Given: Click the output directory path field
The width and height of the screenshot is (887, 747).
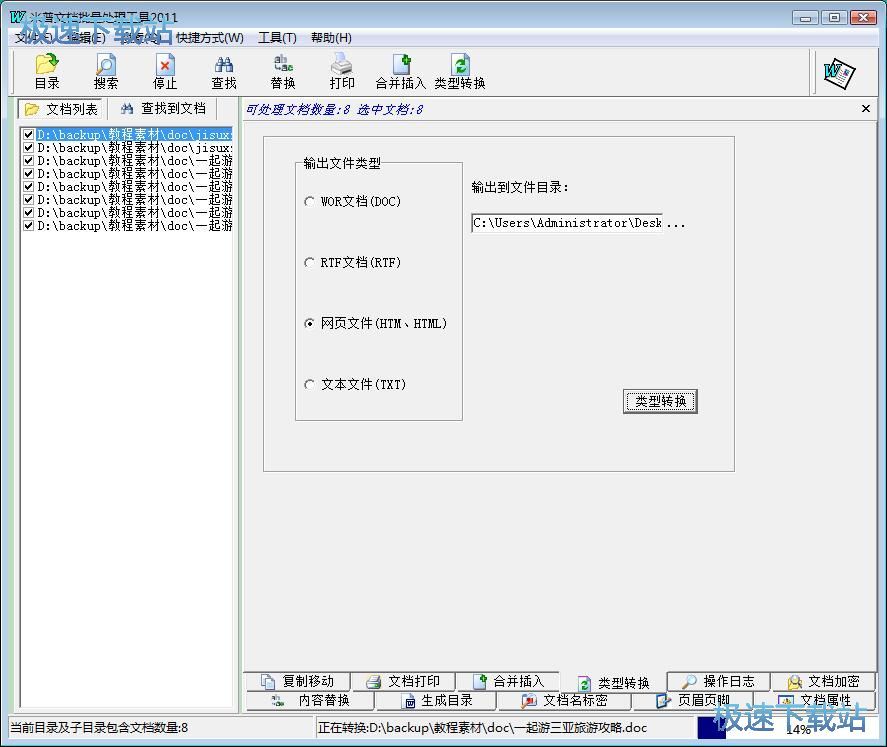Looking at the screenshot, I should point(567,223).
